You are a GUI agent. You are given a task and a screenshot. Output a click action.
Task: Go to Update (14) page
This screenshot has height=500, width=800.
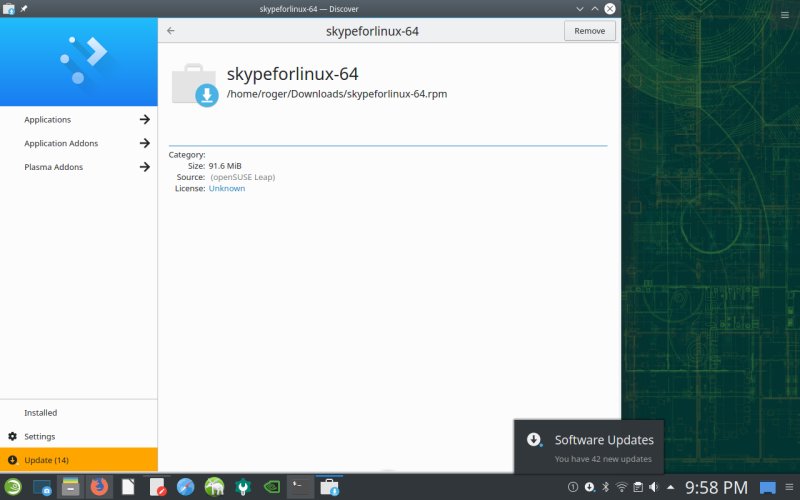(79, 460)
